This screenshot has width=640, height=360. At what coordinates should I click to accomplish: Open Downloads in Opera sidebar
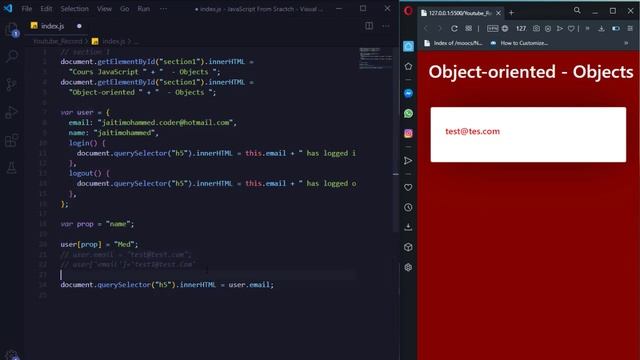(408, 227)
